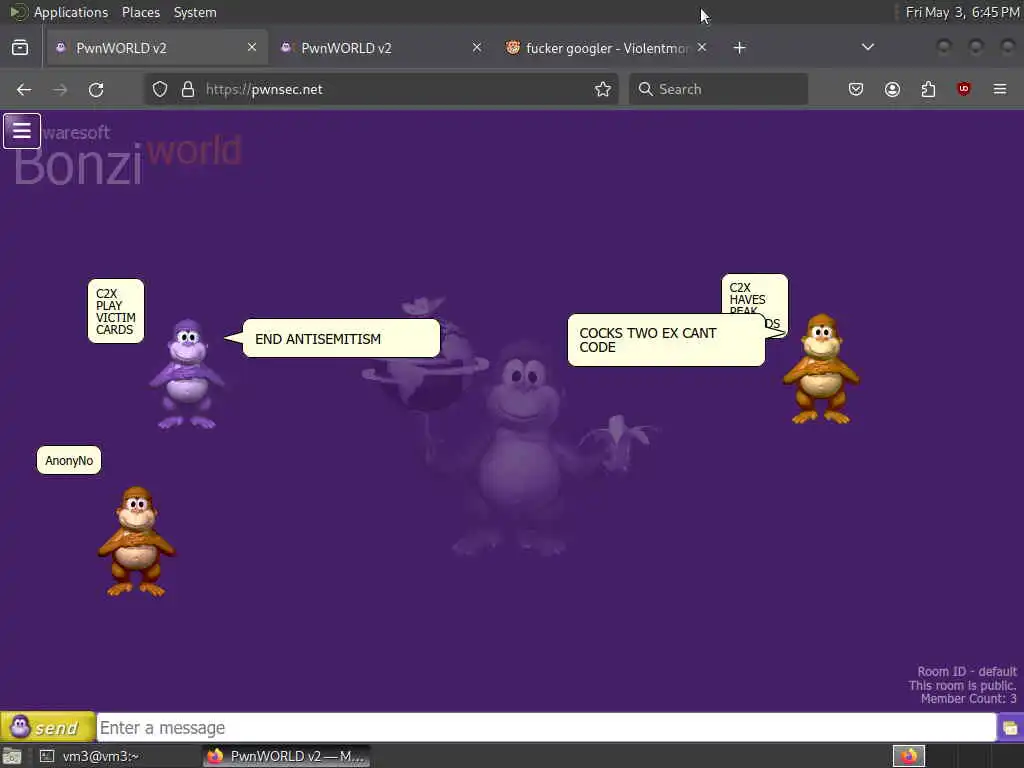Viewport: 1024px width, 768px height.
Task: Click the Room ID - default text
Action: pyautogui.click(x=967, y=671)
